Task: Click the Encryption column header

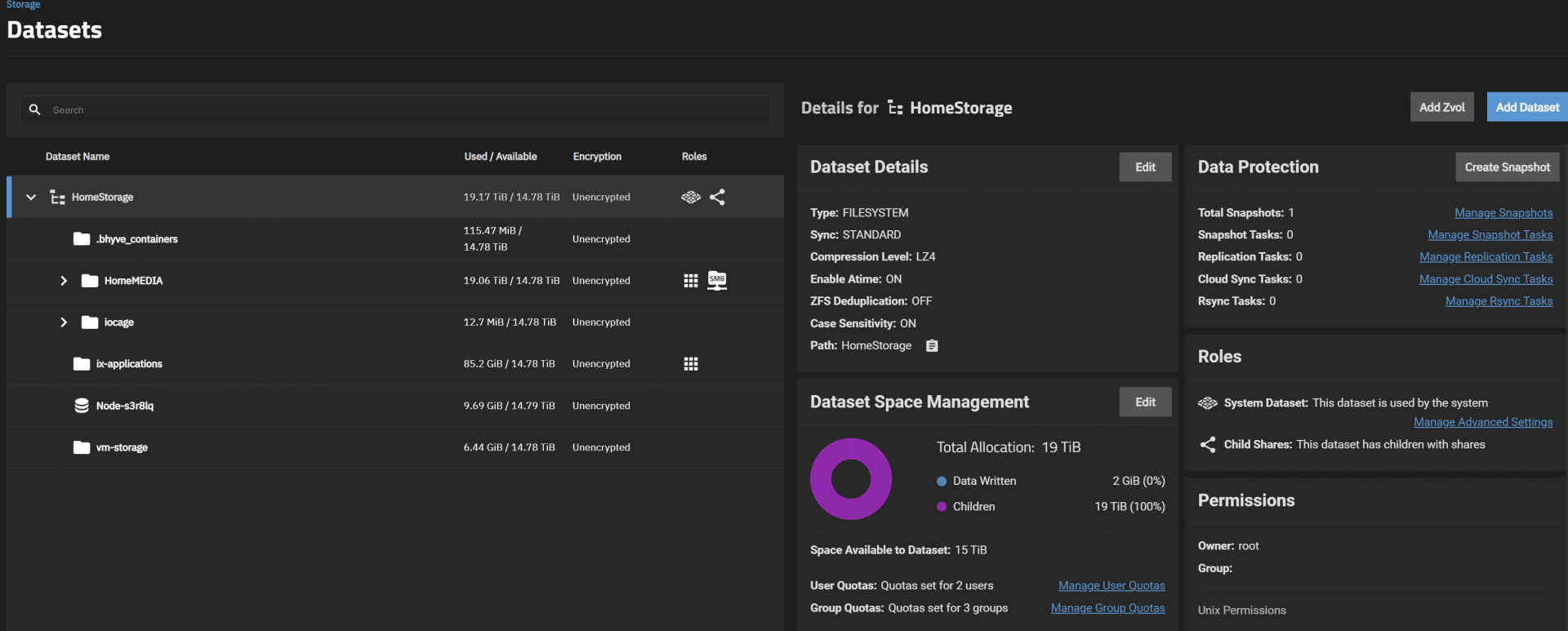Action: [597, 157]
